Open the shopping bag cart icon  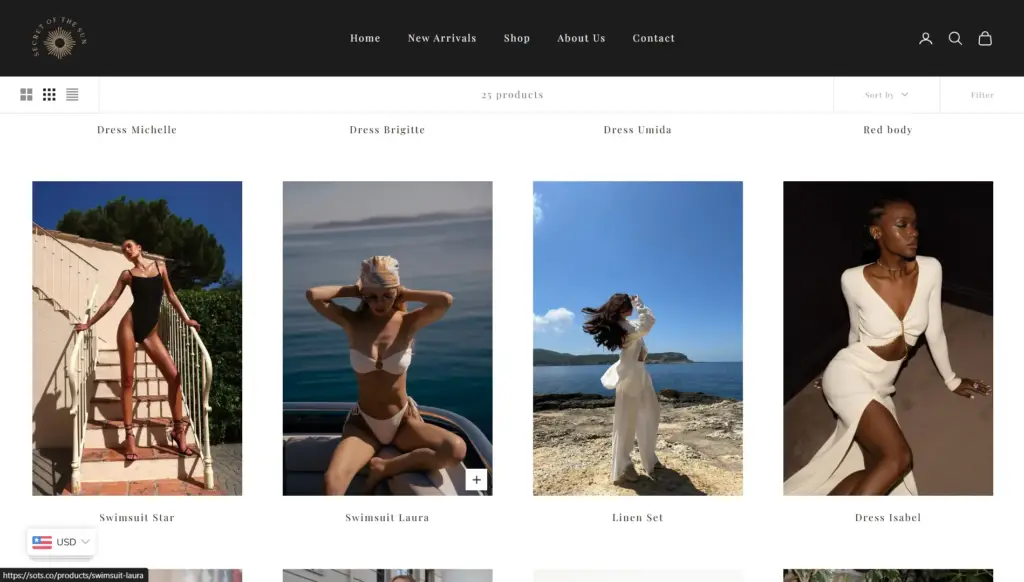(985, 38)
